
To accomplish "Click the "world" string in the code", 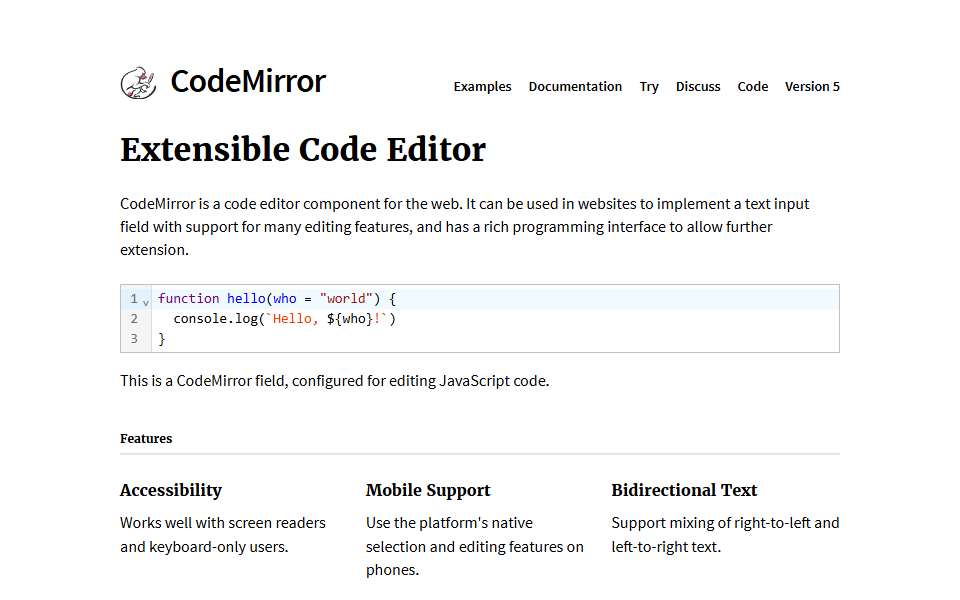I will coord(346,299).
